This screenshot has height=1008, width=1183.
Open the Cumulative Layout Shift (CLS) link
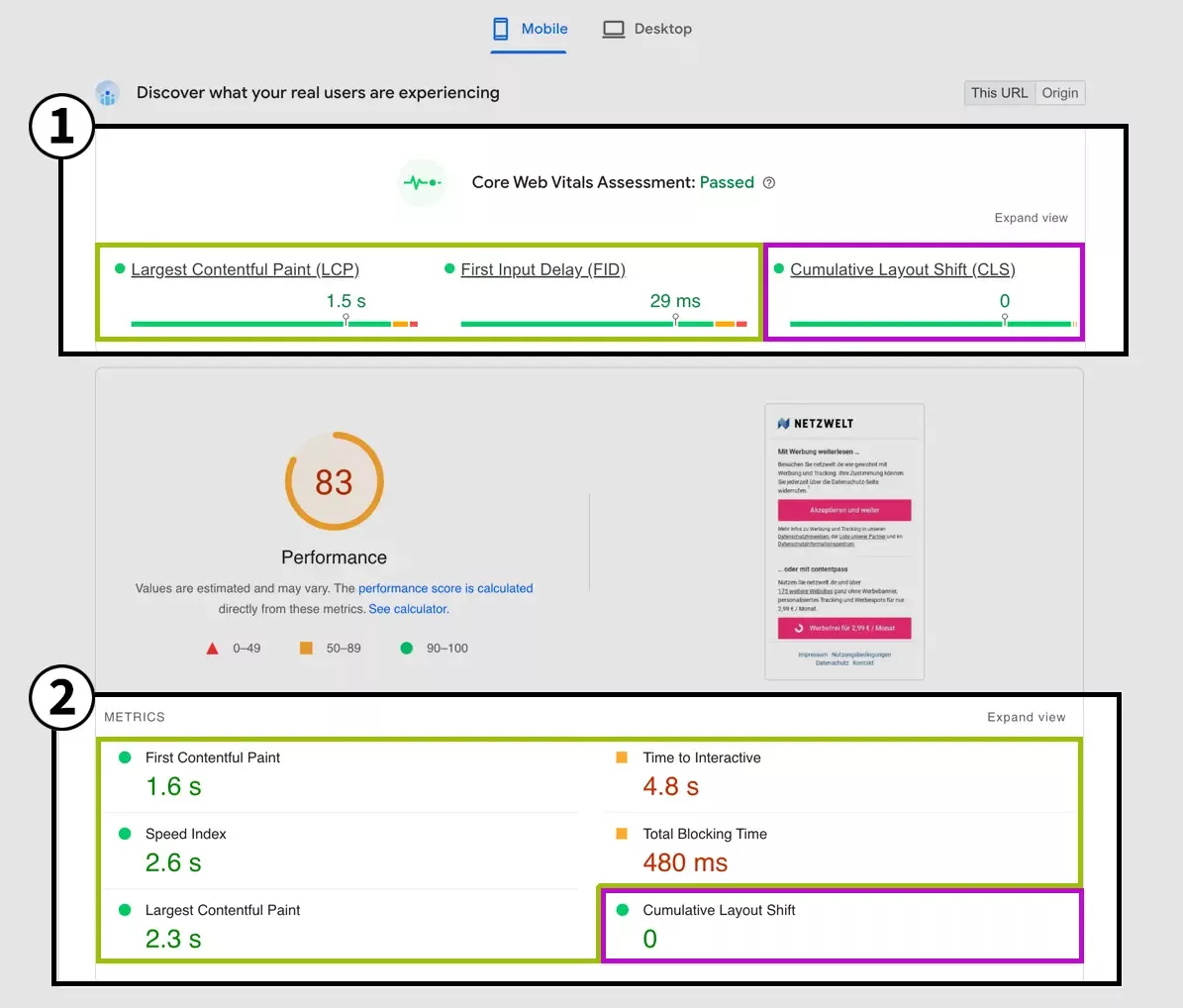(902, 269)
